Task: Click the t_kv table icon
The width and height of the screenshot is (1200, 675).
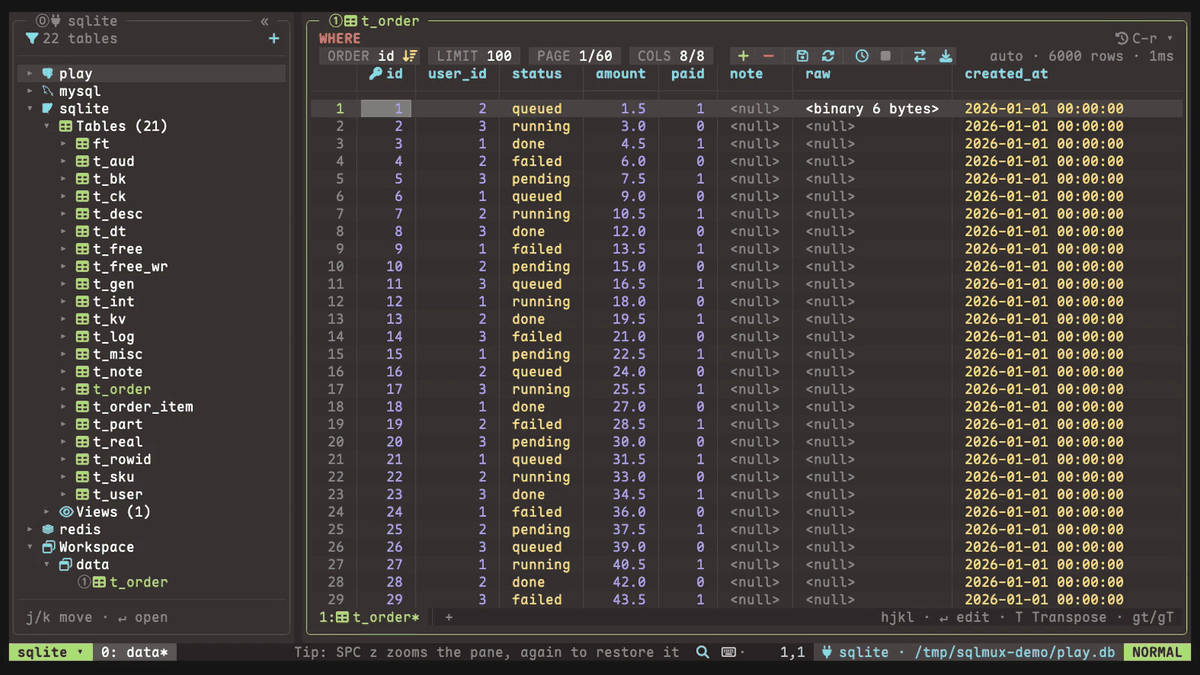Action: (82, 319)
